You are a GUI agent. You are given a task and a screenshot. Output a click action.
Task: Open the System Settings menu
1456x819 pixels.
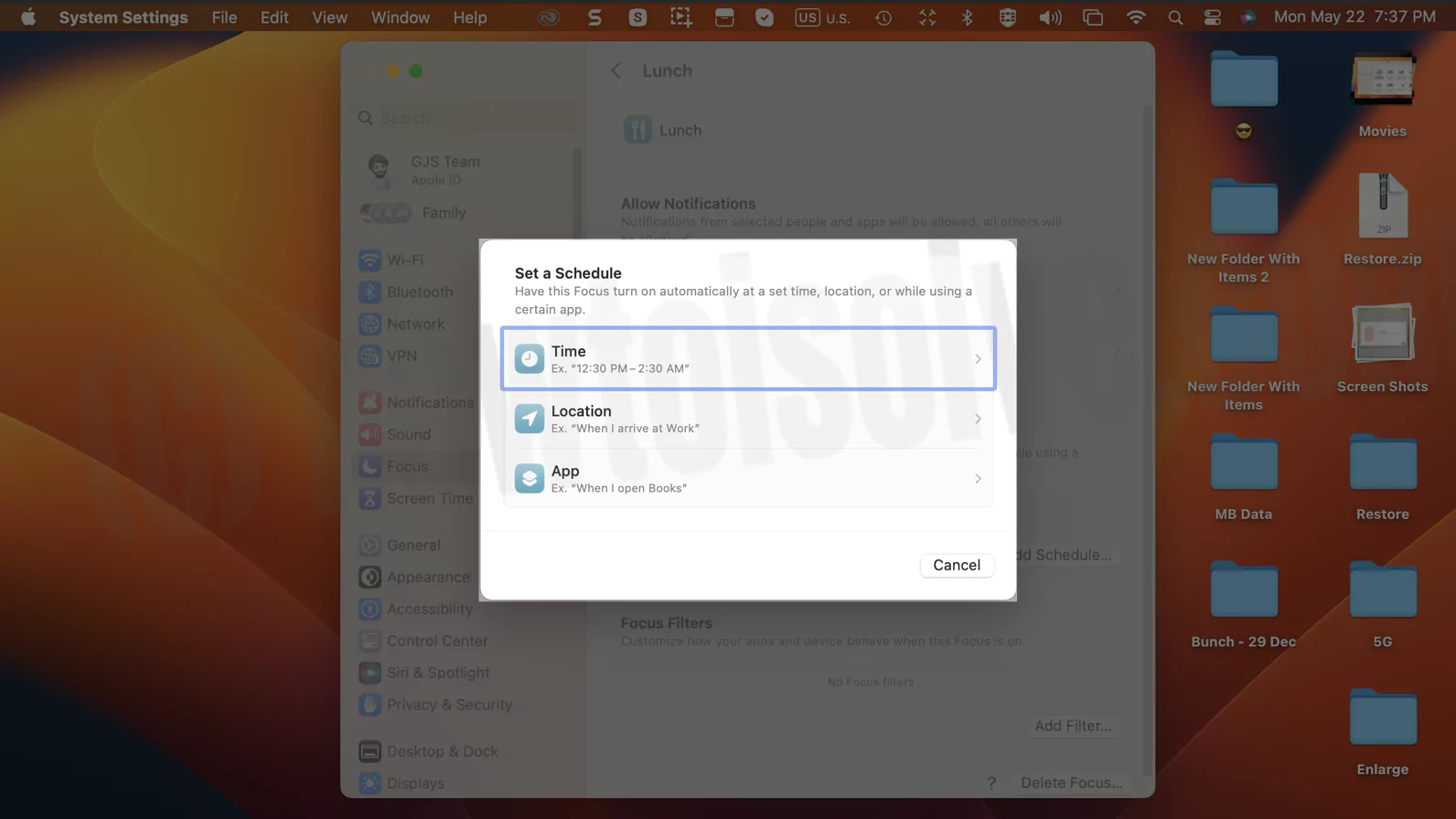123,17
